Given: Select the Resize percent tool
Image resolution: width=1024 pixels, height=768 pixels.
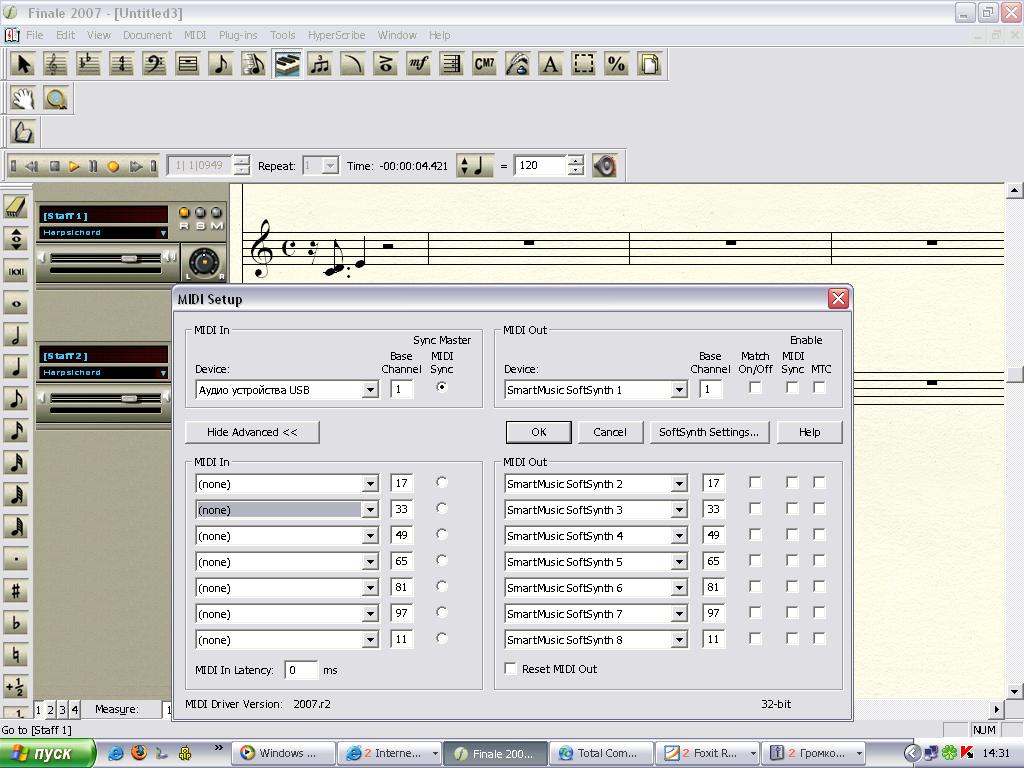Looking at the screenshot, I should [616, 64].
